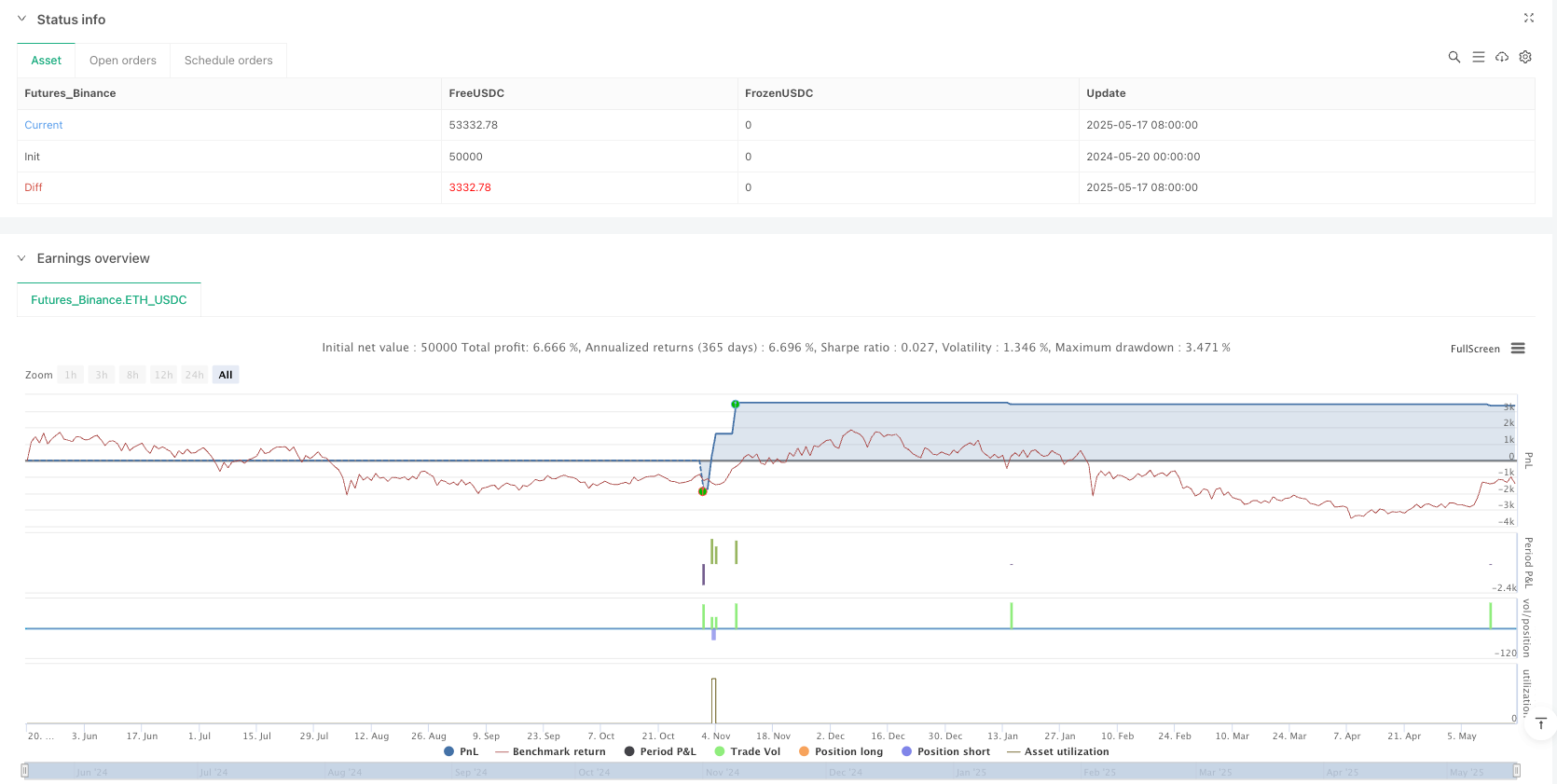The image size is (1557, 784).
Task: Hide the Trade Vol series in legend
Action: tap(747, 751)
